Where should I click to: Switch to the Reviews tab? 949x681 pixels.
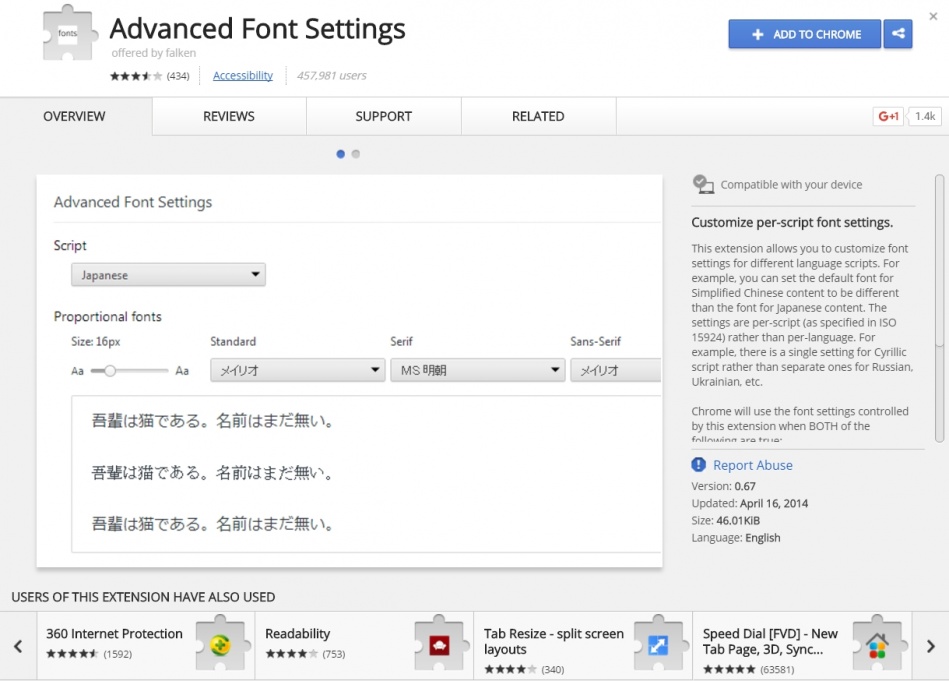[x=229, y=116]
